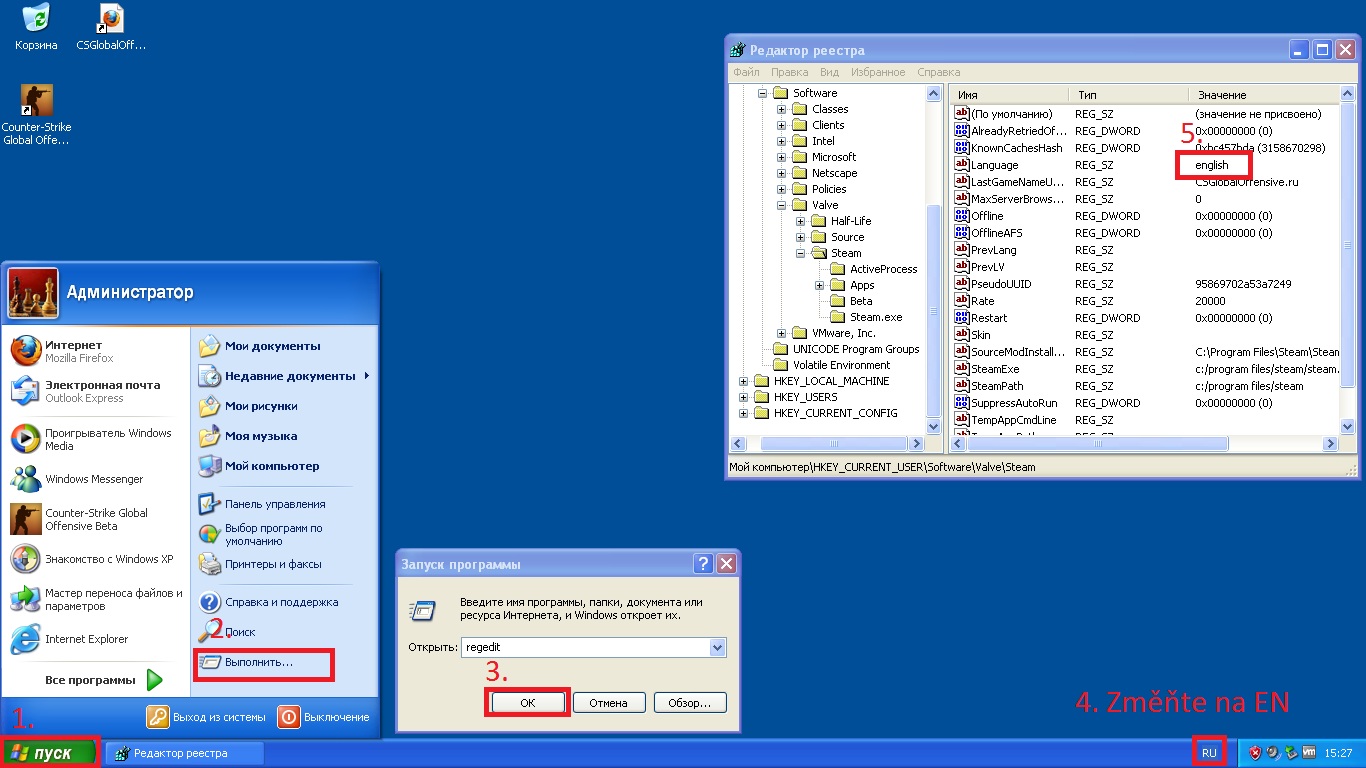The height and width of the screenshot is (768, 1366).
Task: Open Outlook Express 'Электронная почта' entry
Action: click(x=95, y=391)
